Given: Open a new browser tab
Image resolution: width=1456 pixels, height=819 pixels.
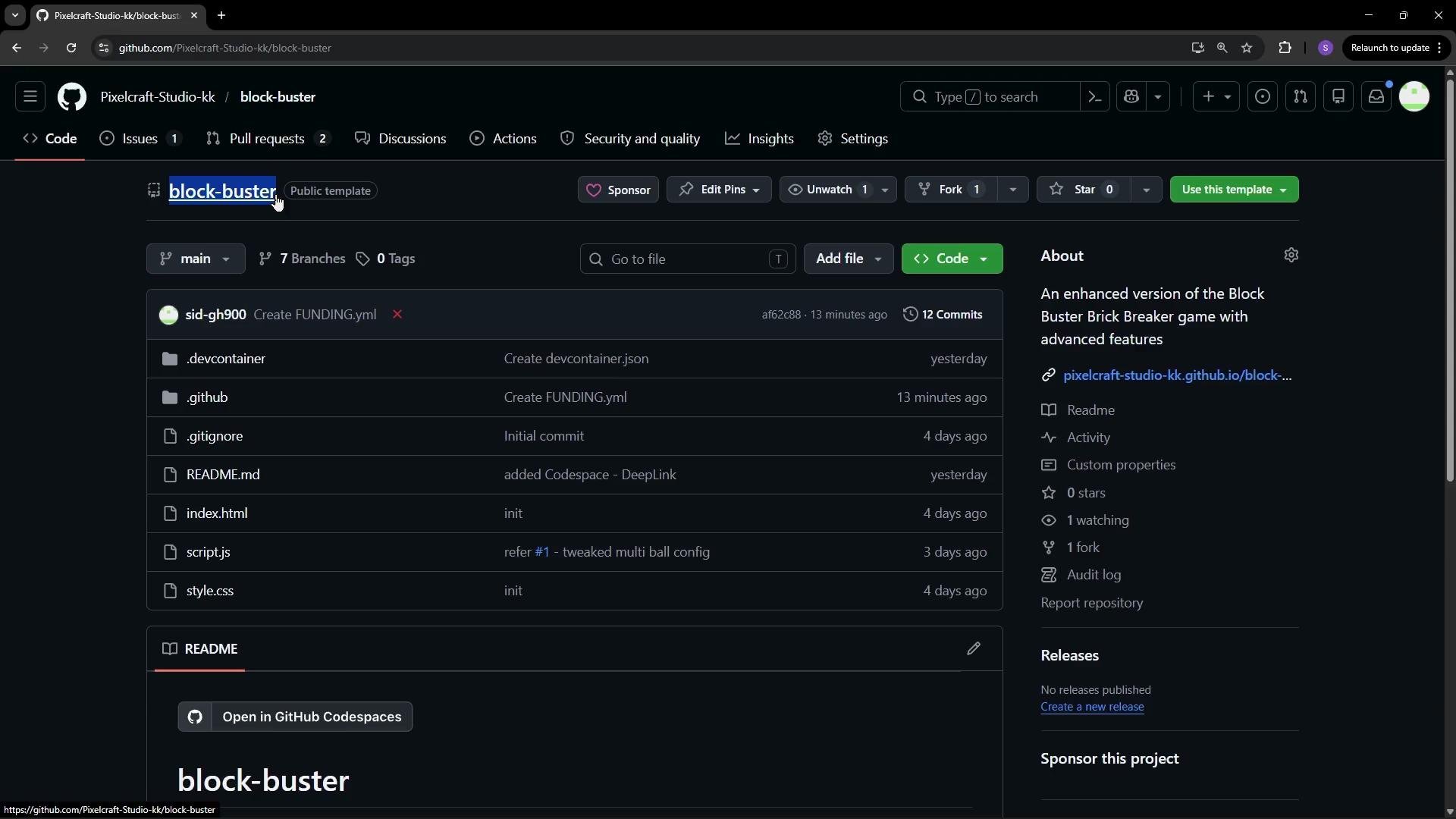Looking at the screenshot, I should (221, 15).
